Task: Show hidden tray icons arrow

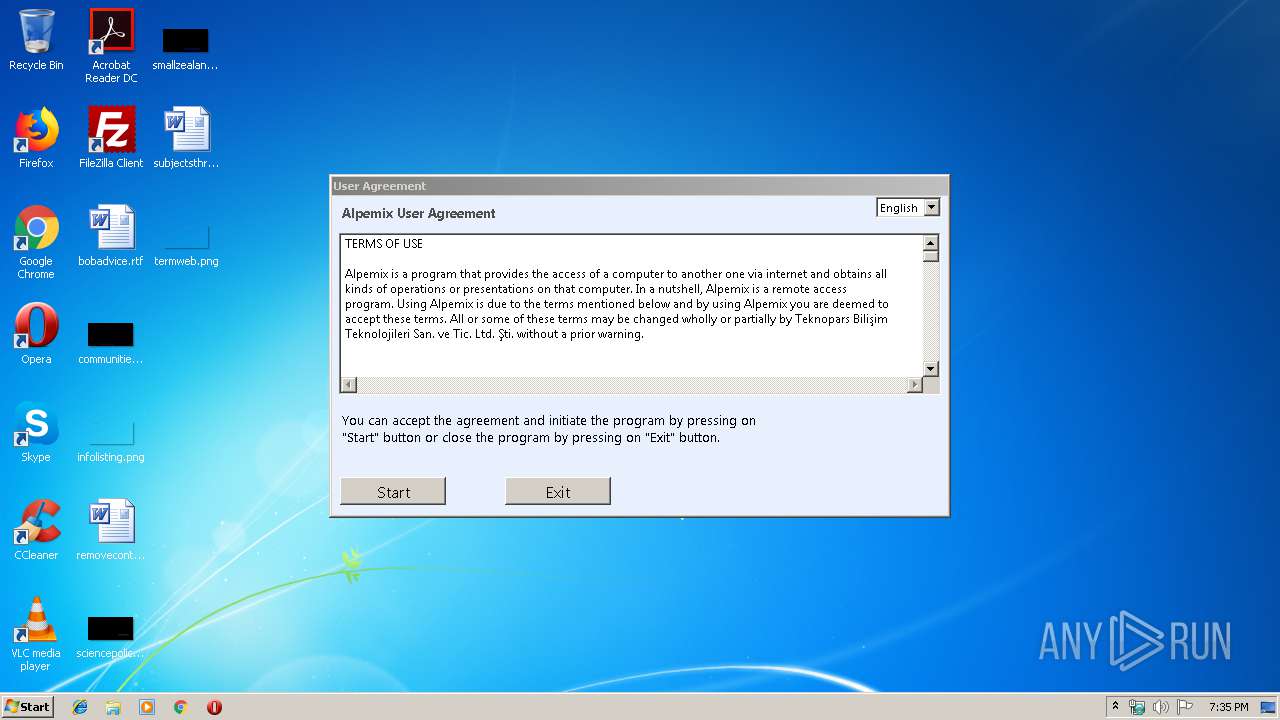Action: 1115,707
